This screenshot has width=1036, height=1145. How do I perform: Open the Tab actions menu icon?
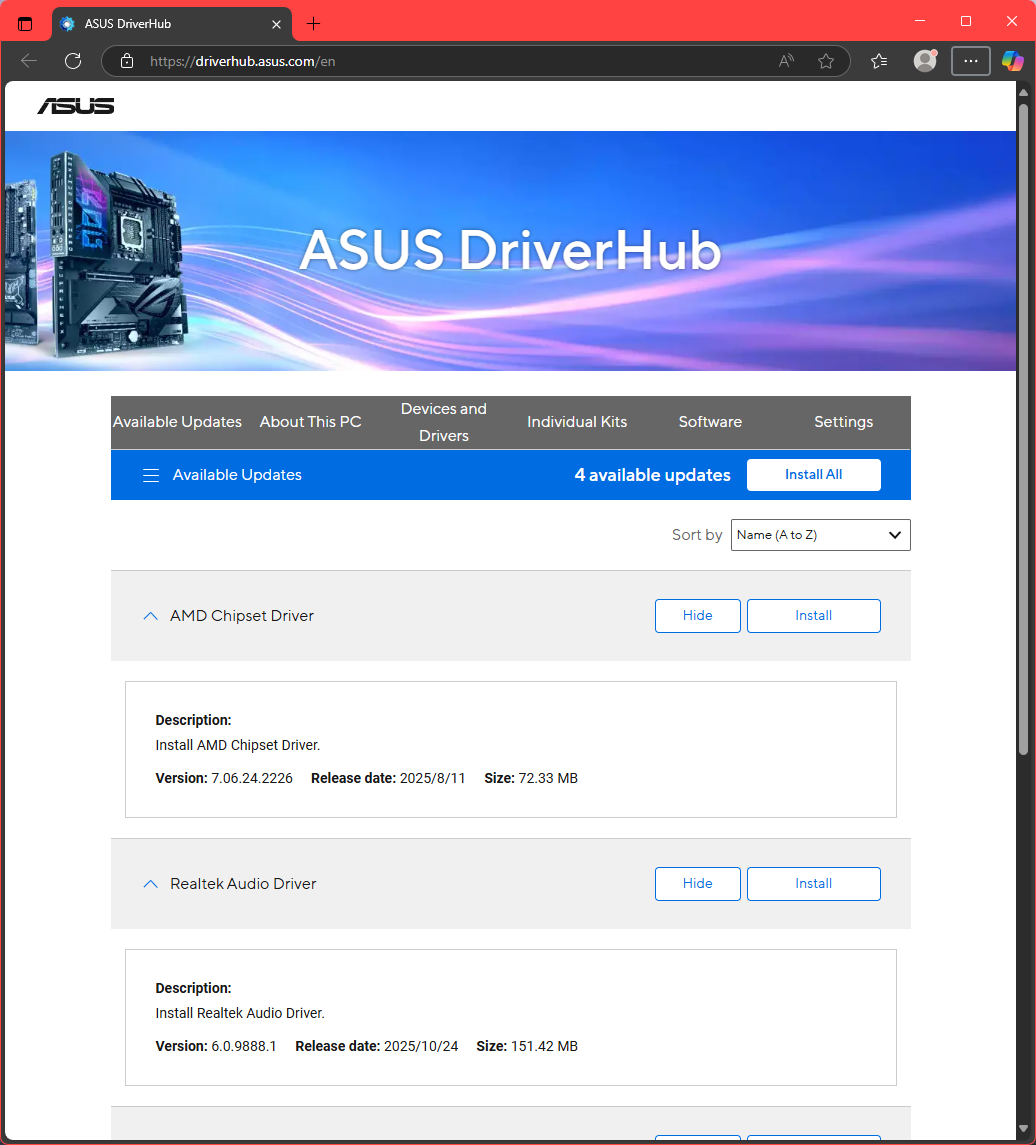(x=26, y=23)
